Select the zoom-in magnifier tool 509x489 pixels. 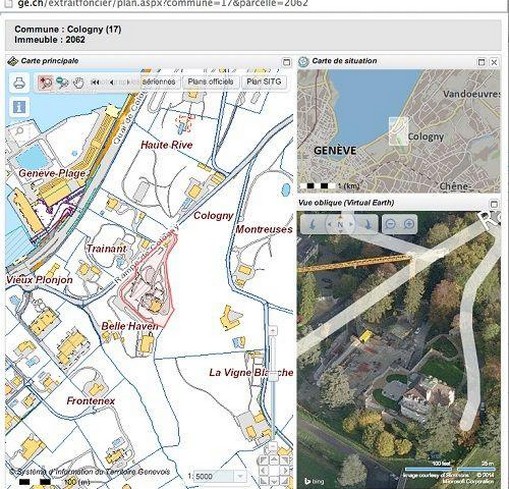(46, 82)
